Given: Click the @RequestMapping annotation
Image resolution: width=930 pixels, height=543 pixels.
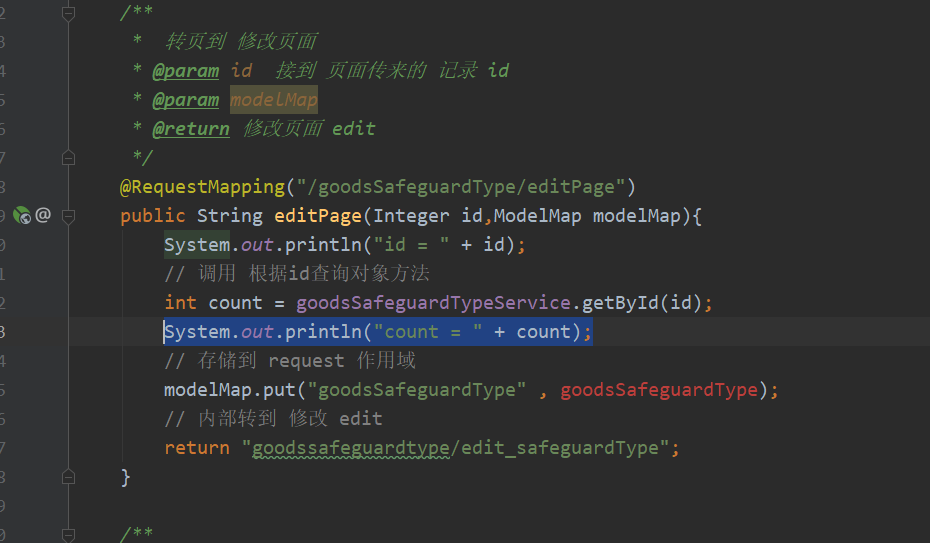Looking at the screenshot, I should click(202, 187).
